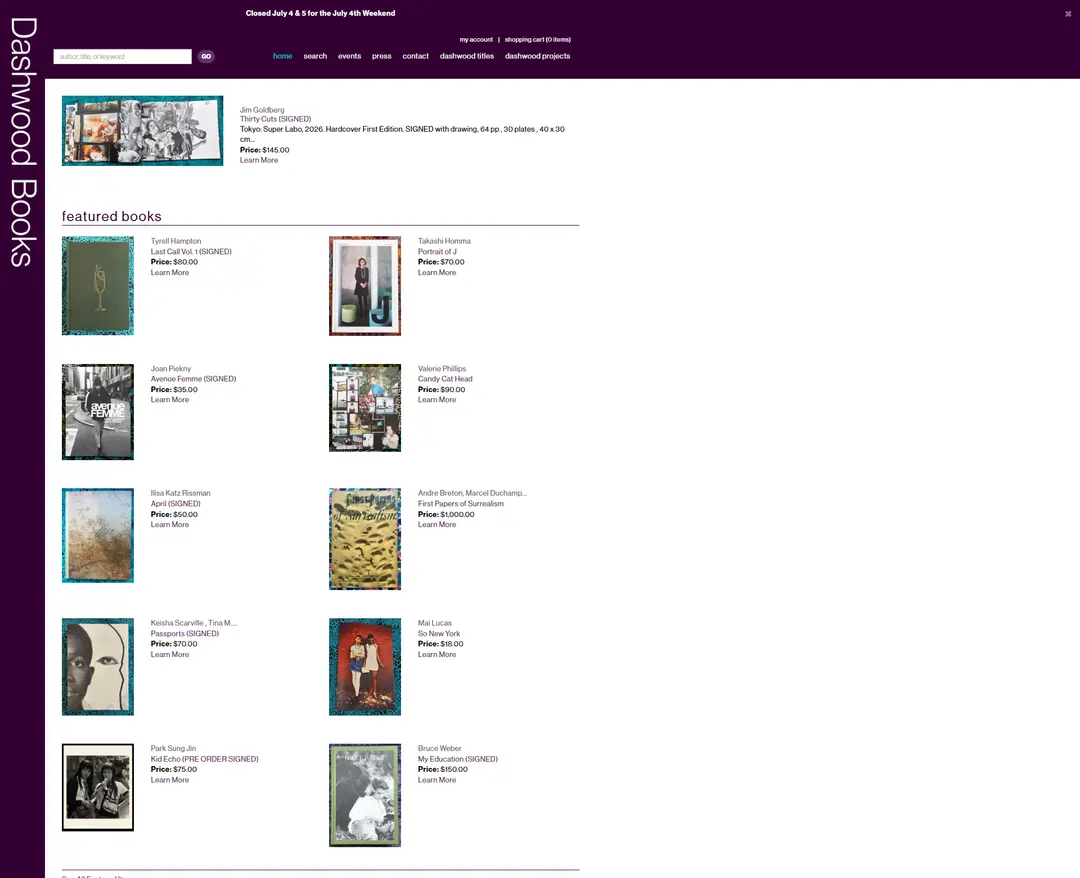
Task: Open the Kid Echo cover thumbnail
Action: coord(98,787)
